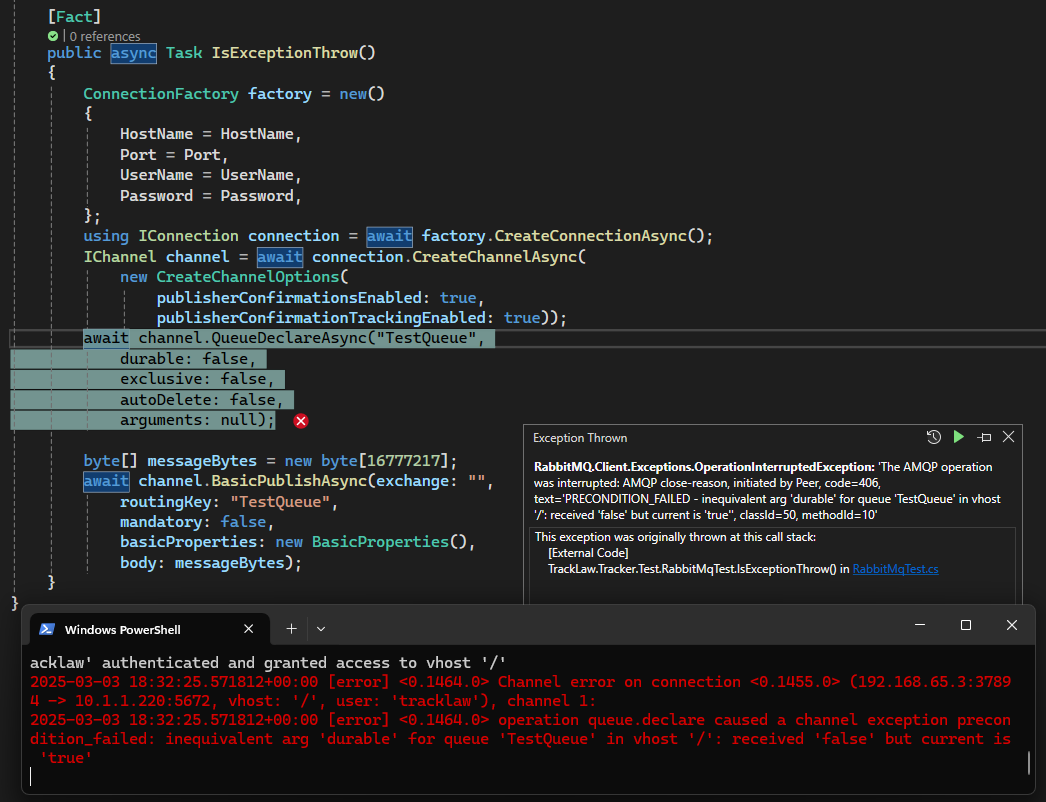Click the OperationInterruptedException title text
The image size is (1046, 802).
pyautogui.click(x=704, y=467)
